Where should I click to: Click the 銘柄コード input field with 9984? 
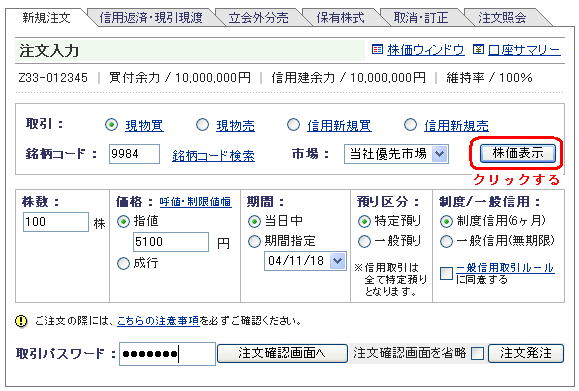(x=134, y=154)
